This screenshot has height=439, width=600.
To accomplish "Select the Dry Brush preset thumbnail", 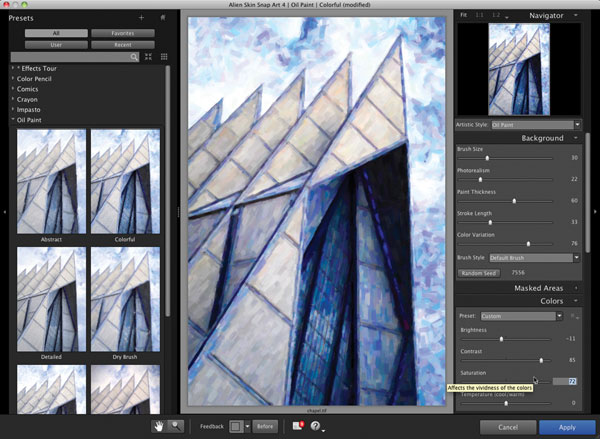I will pos(125,299).
